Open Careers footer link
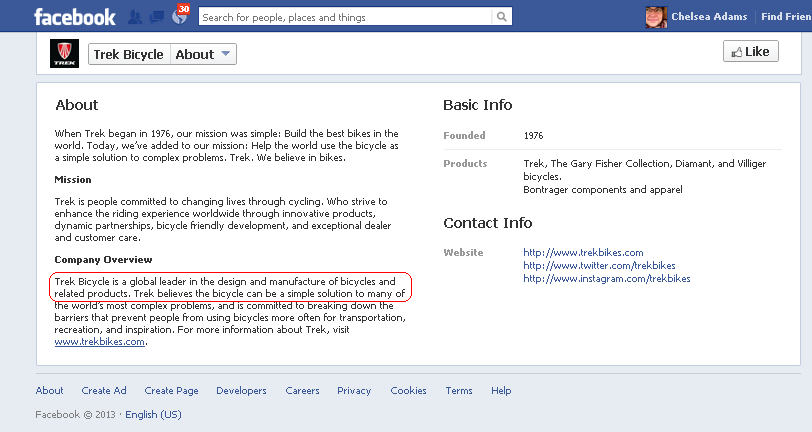The height and width of the screenshot is (432, 812). click(302, 391)
